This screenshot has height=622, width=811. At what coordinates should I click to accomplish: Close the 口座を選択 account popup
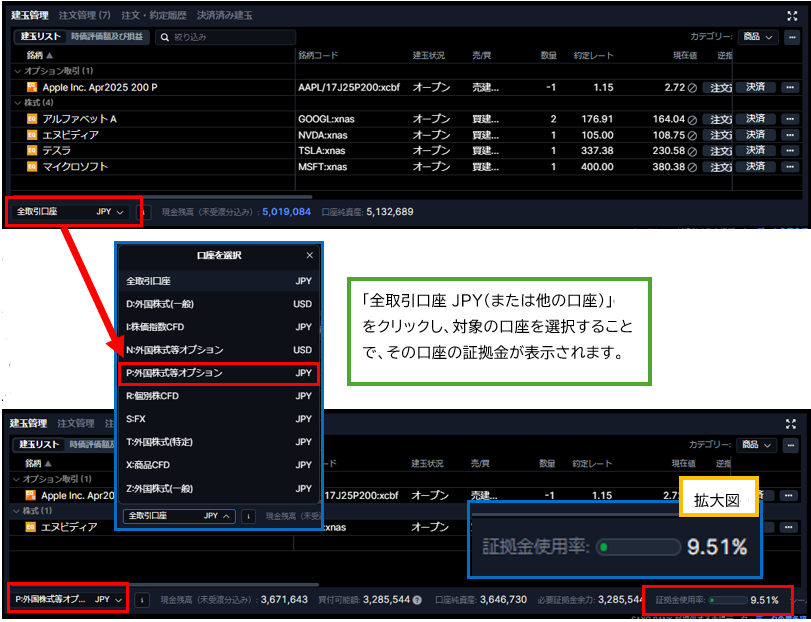point(309,255)
